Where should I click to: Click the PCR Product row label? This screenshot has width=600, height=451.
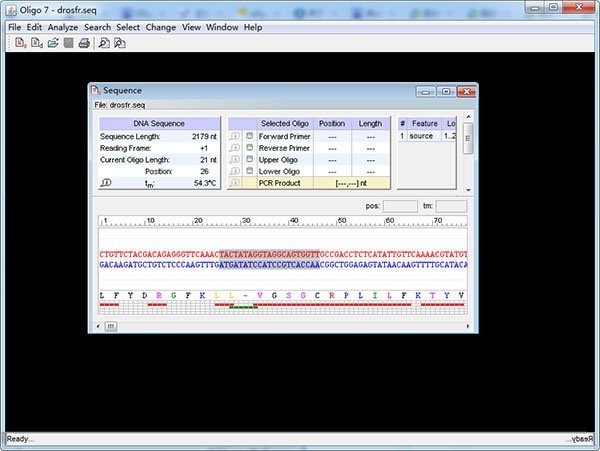[279, 183]
